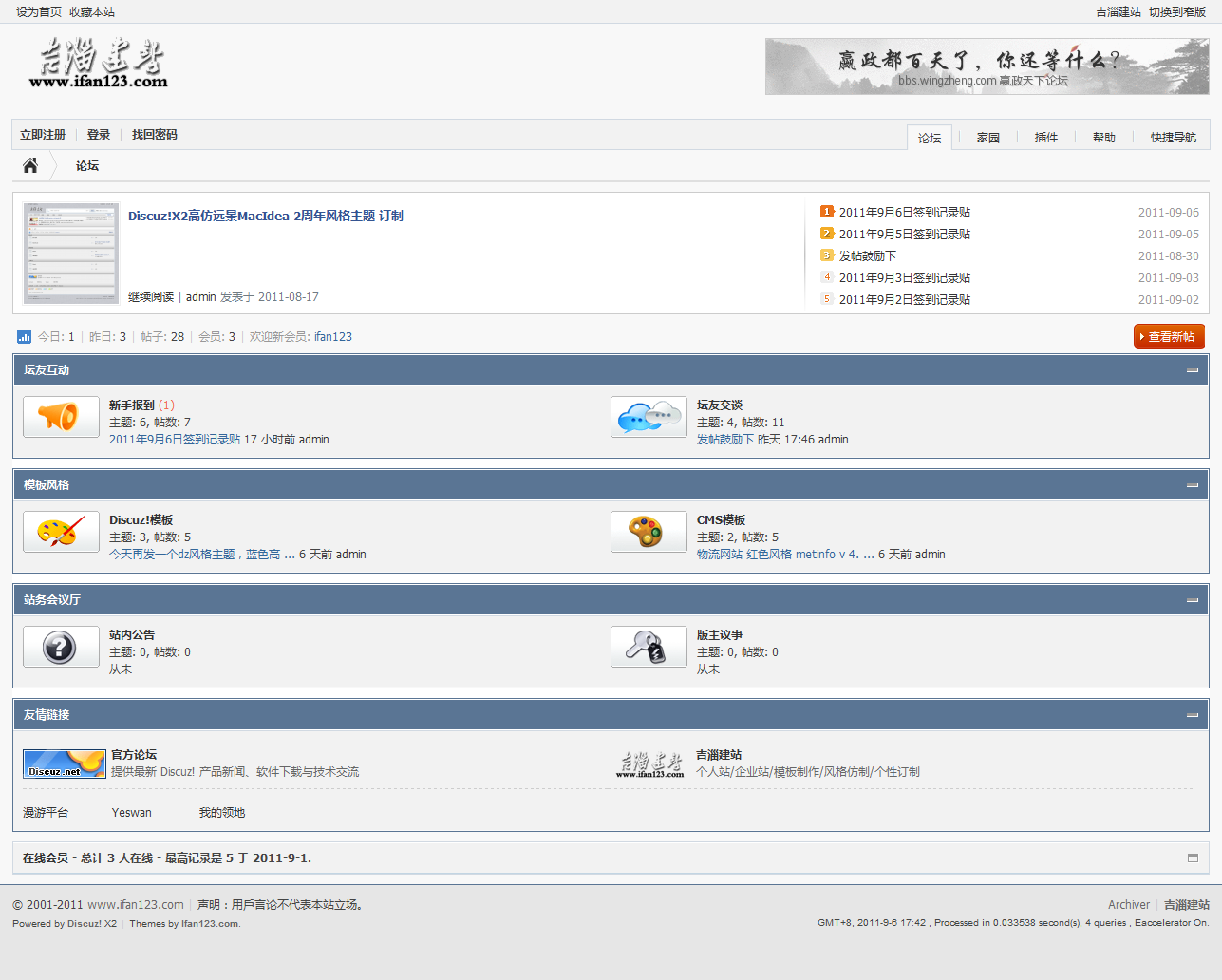Click Archiver link in footer
Image resolution: width=1222 pixels, height=980 pixels.
pyautogui.click(x=1129, y=904)
